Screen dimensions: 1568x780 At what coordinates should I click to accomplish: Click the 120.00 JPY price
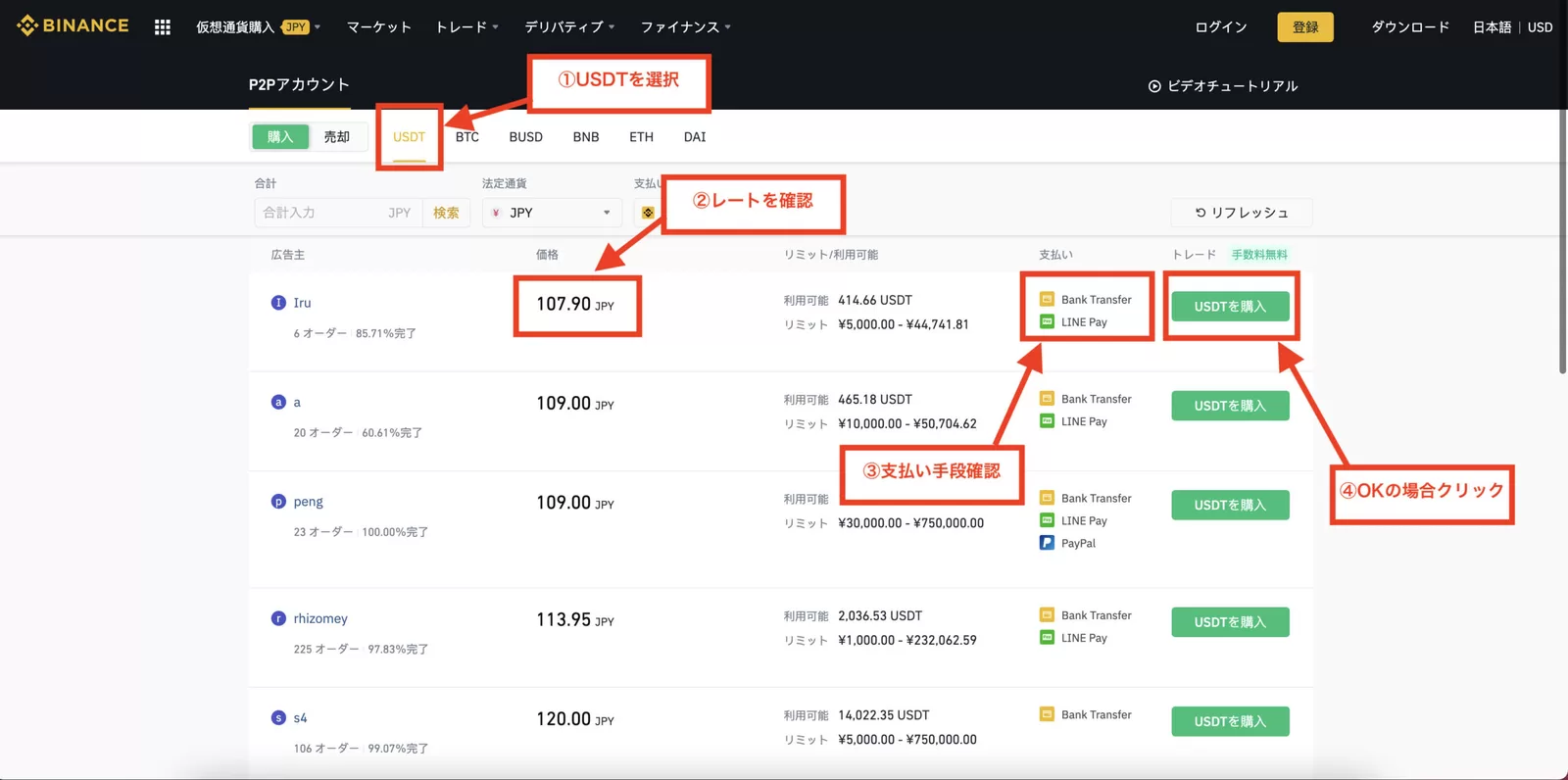point(575,719)
